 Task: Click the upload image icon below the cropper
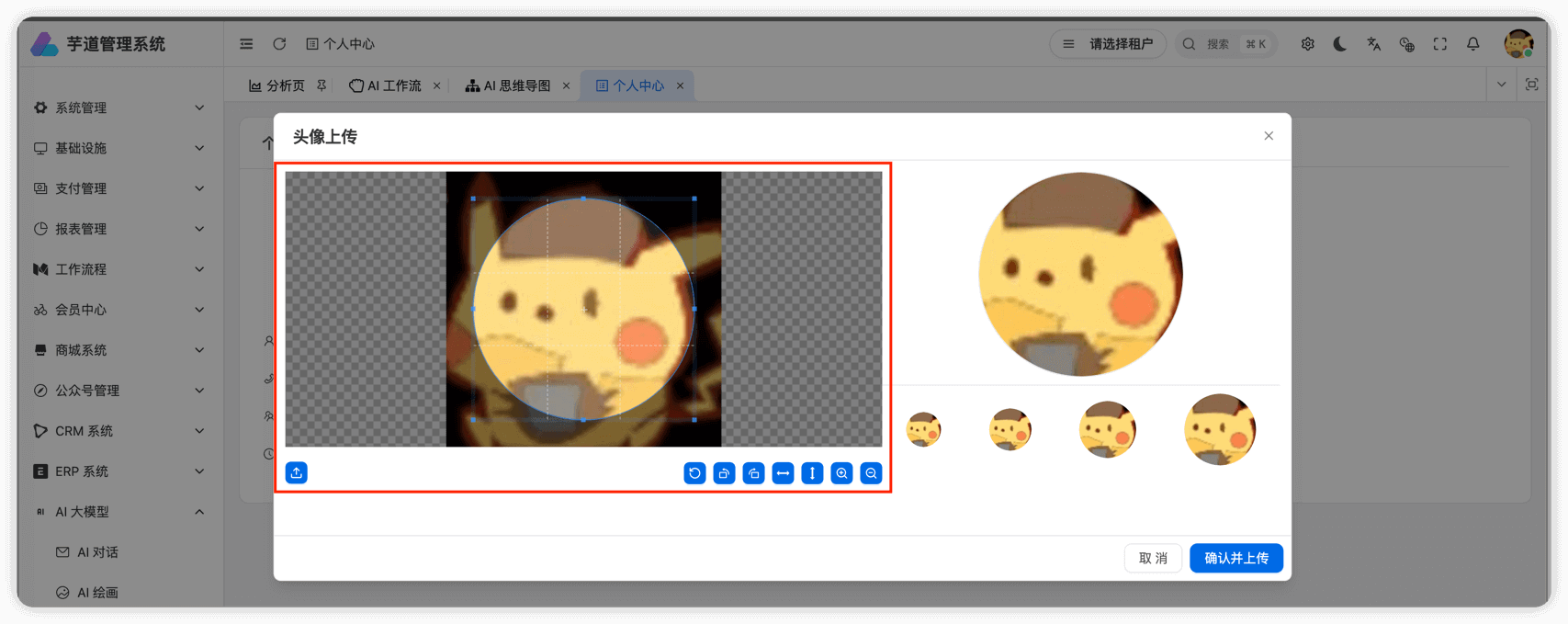point(296,472)
